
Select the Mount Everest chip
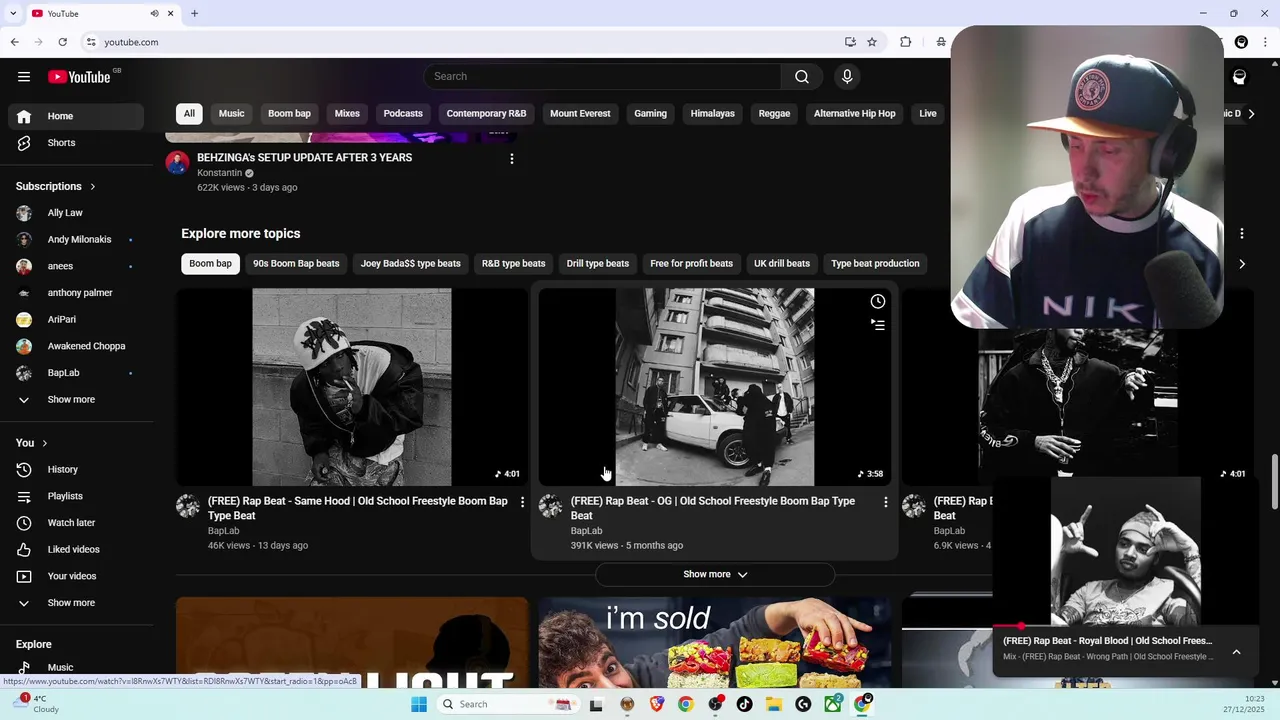coord(580,114)
